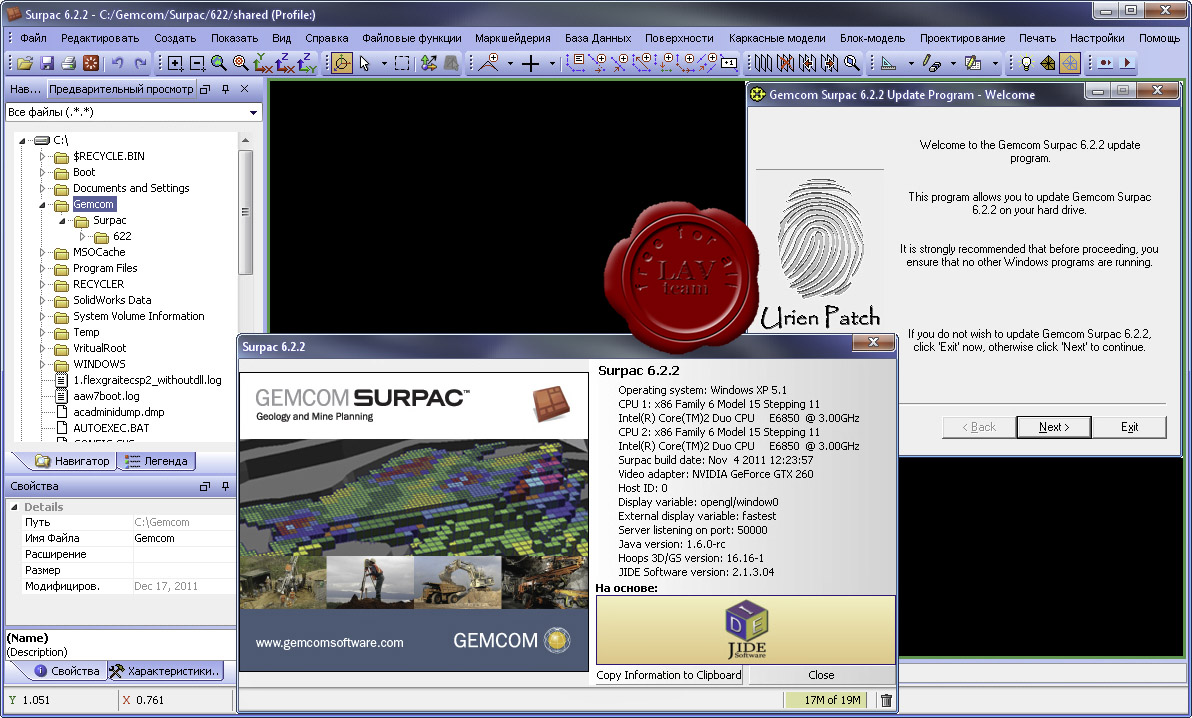Toggle the solid faces render icon
This screenshot has width=1192, height=718.
[x=1048, y=63]
